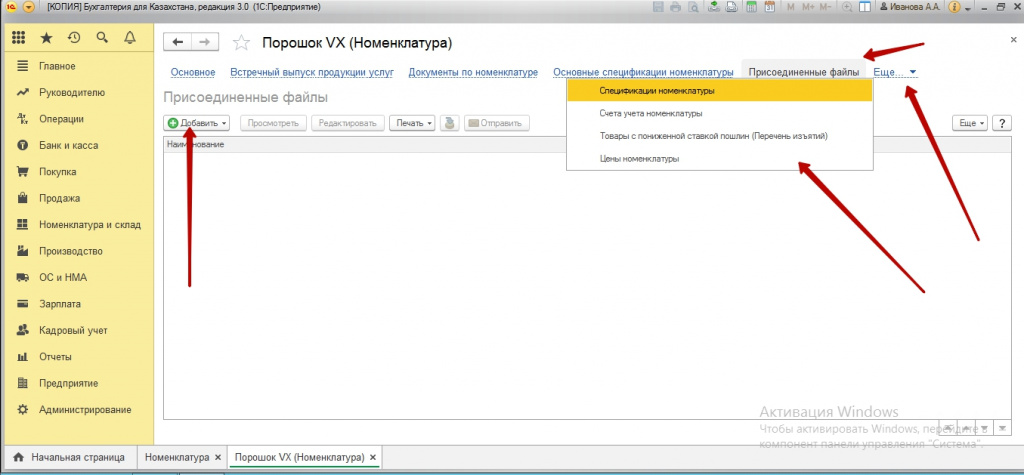Close the Номенклатура bottom tab

218,457
